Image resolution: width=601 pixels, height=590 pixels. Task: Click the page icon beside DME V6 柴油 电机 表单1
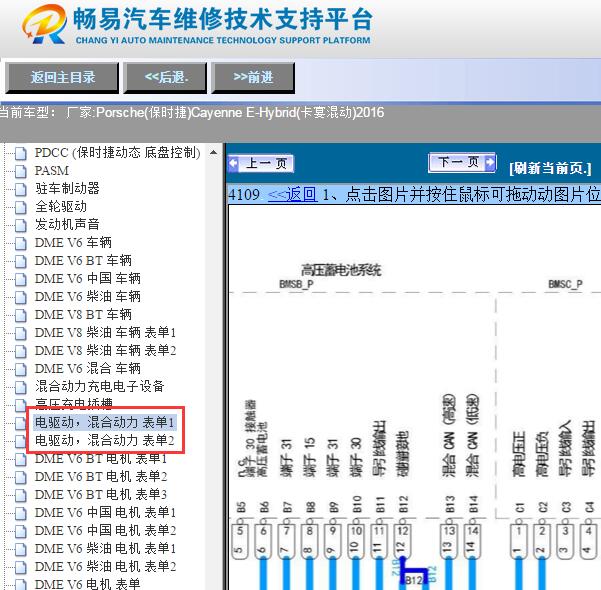pos(21,550)
